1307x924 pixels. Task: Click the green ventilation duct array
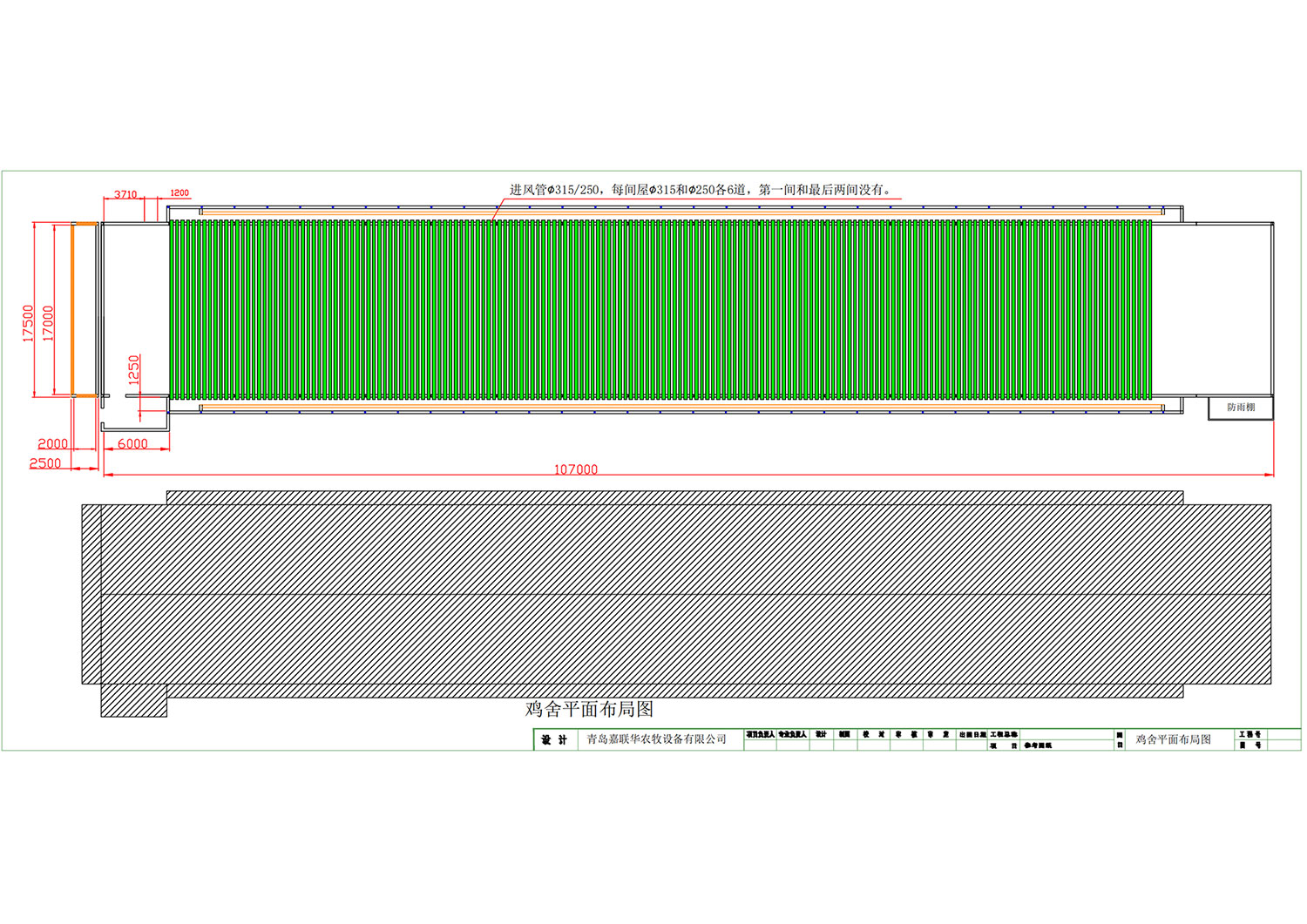pos(660,309)
